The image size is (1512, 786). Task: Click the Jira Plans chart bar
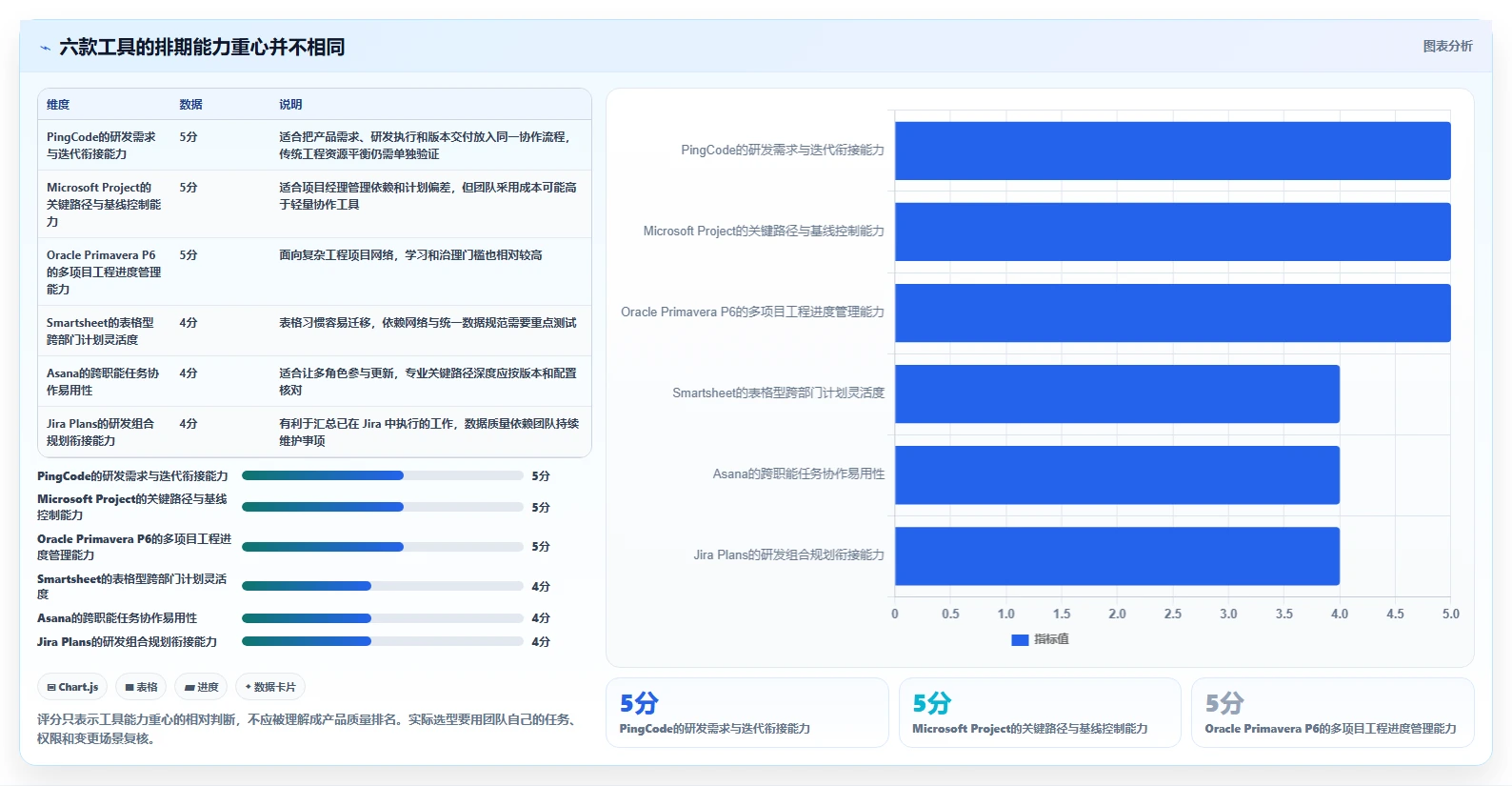point(1117,555)
